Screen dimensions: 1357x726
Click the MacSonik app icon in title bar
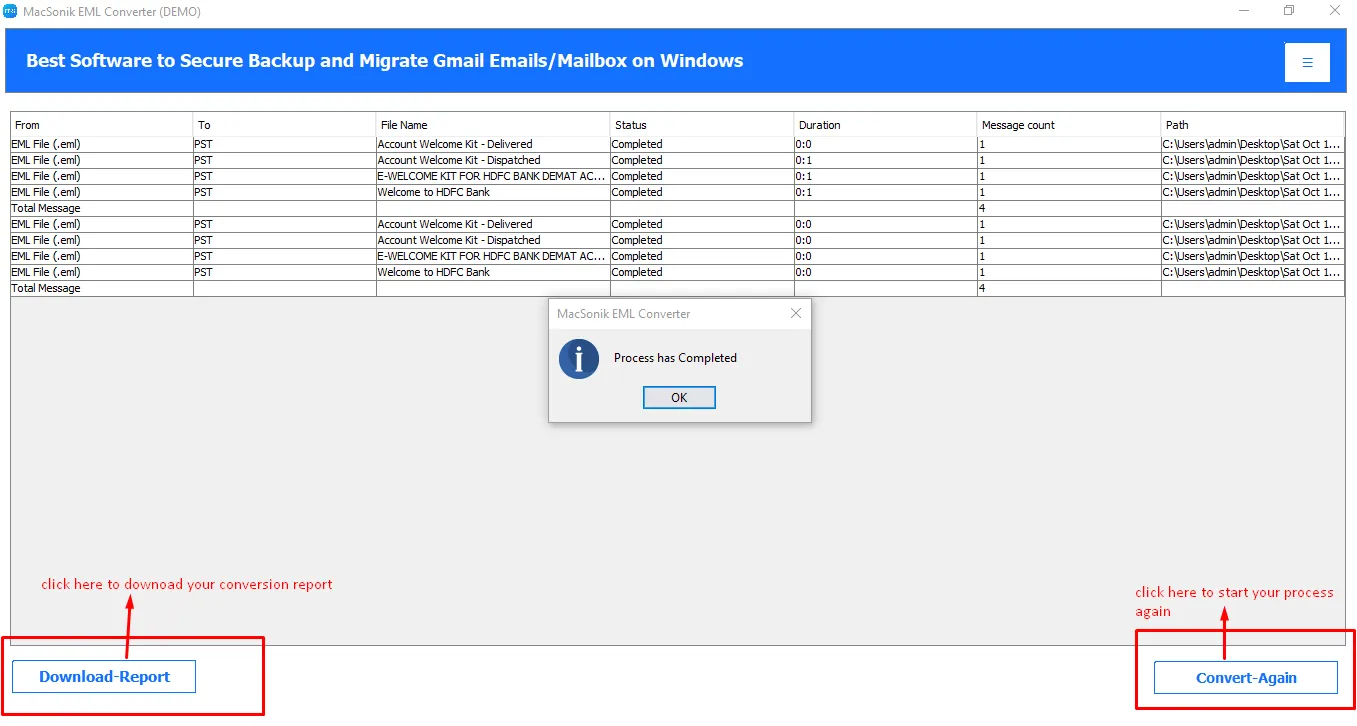pos(11,11)
